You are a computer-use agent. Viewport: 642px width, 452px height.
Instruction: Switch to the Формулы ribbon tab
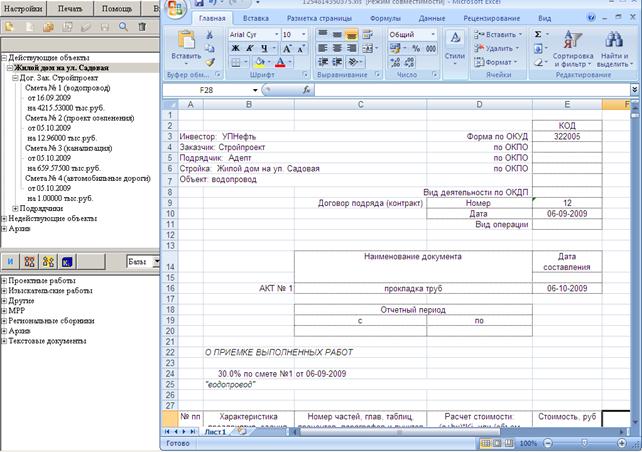click(385, 18)
